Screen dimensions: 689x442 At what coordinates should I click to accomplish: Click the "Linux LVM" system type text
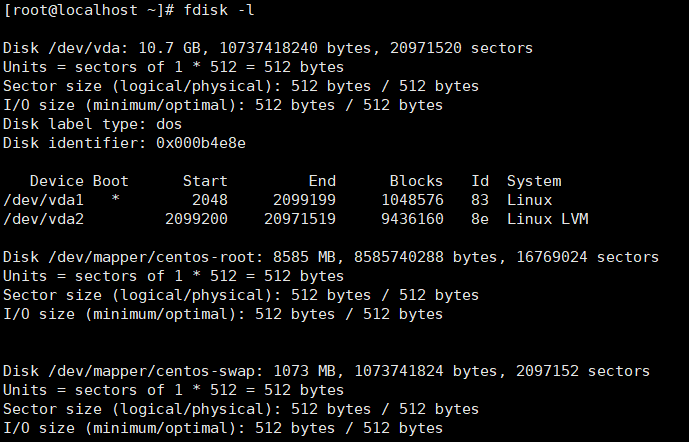(547, 219)
